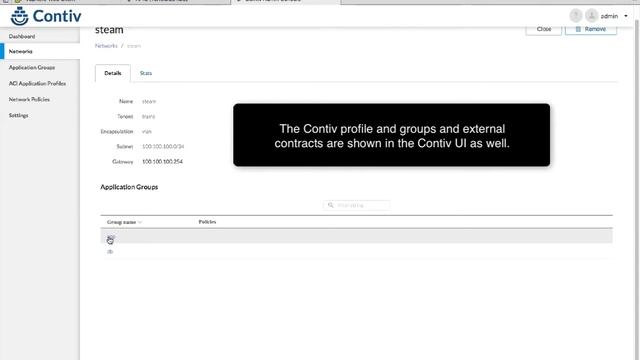Click the Encapsulation value vlan
The image size is (640, 360).
point(147,131)
